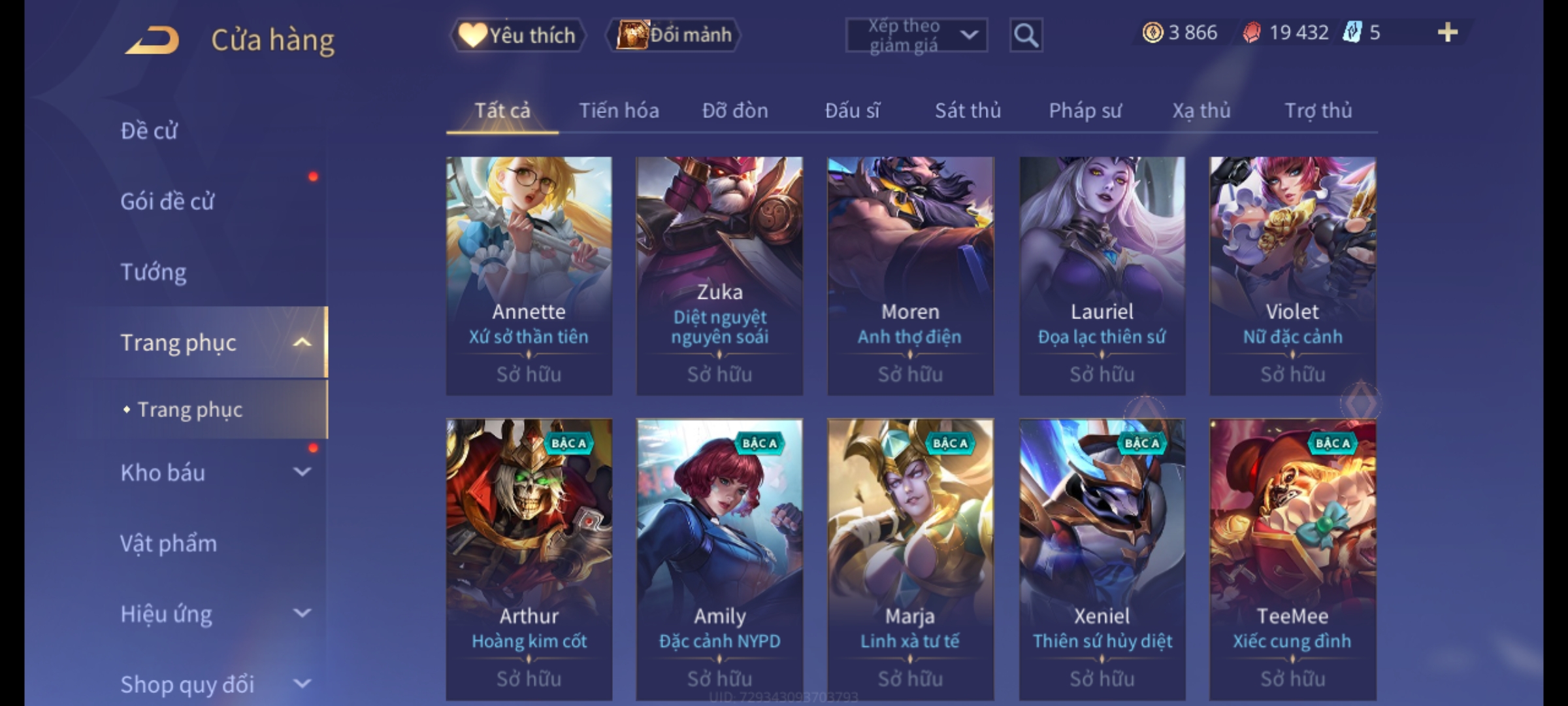The image size is (1568, 706).
Task: Switch to the Sát thủ tab
Action: (x=968, y=110)
